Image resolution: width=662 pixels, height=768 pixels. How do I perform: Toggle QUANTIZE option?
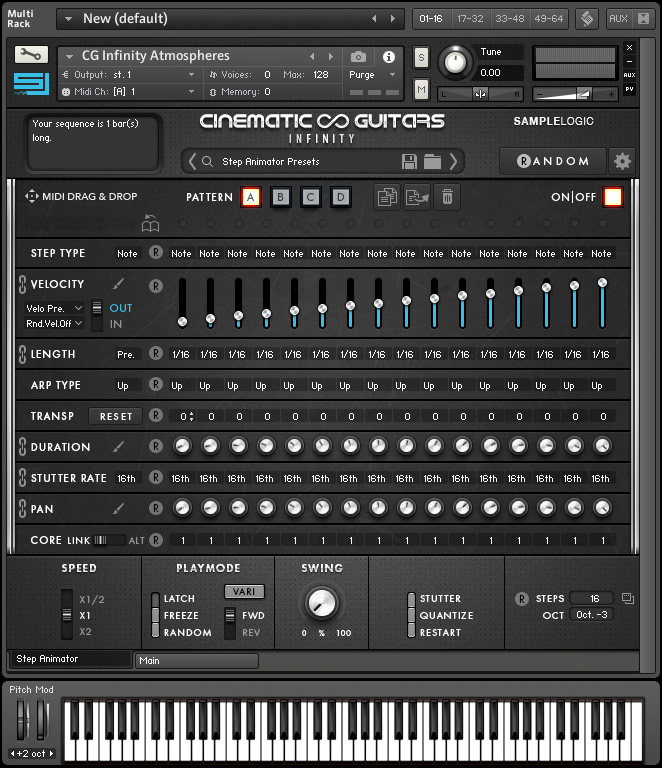click(411, 615)
